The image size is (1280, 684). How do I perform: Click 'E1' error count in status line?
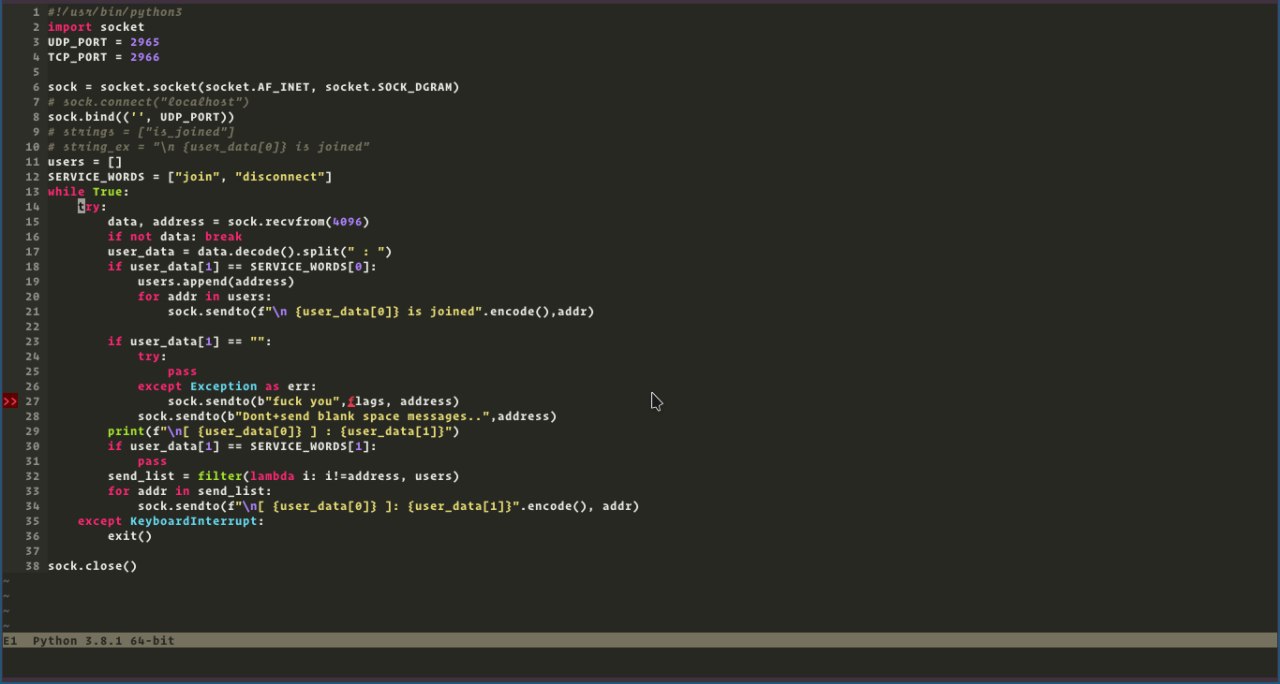10,640
